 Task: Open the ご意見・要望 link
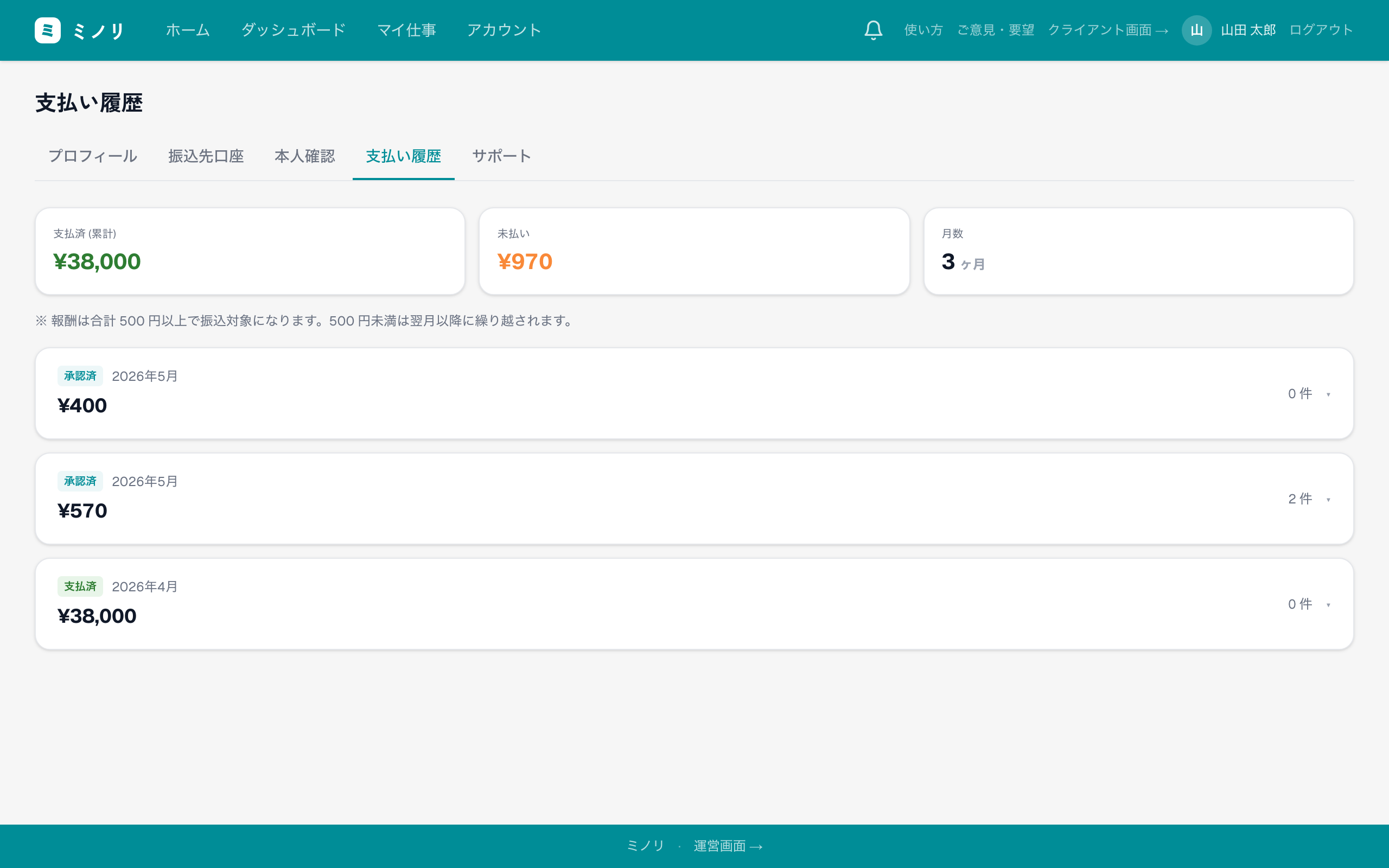[995, 30]
